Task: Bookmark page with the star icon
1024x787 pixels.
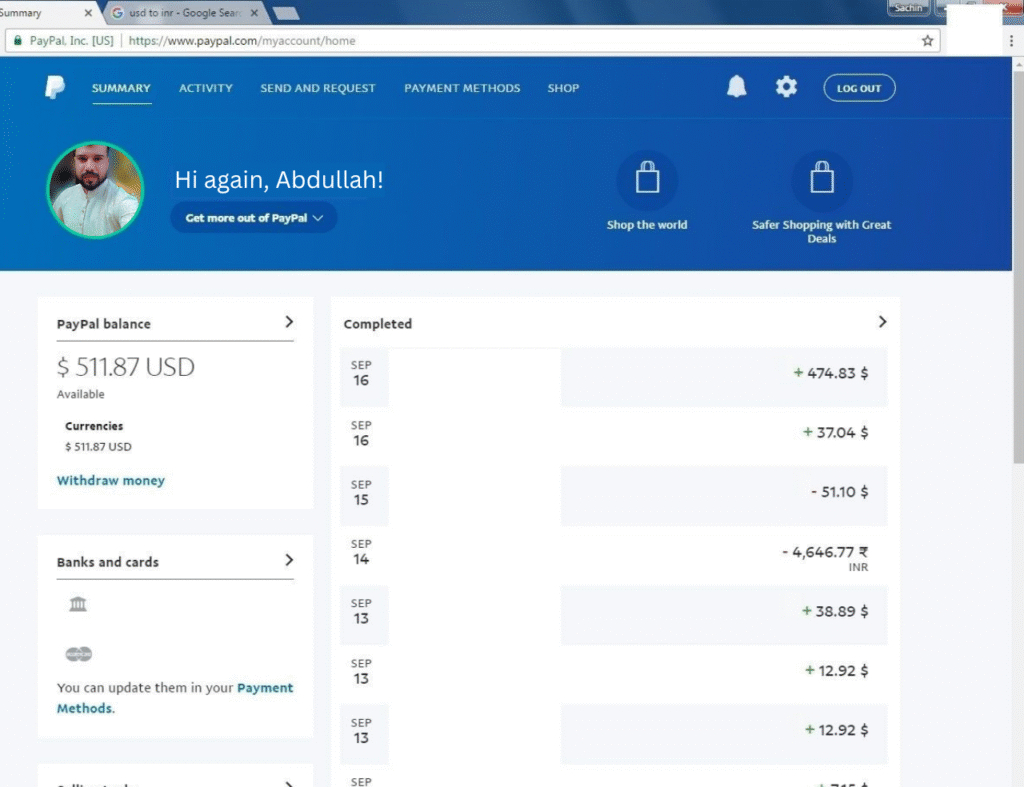Action: pos(927,41)
